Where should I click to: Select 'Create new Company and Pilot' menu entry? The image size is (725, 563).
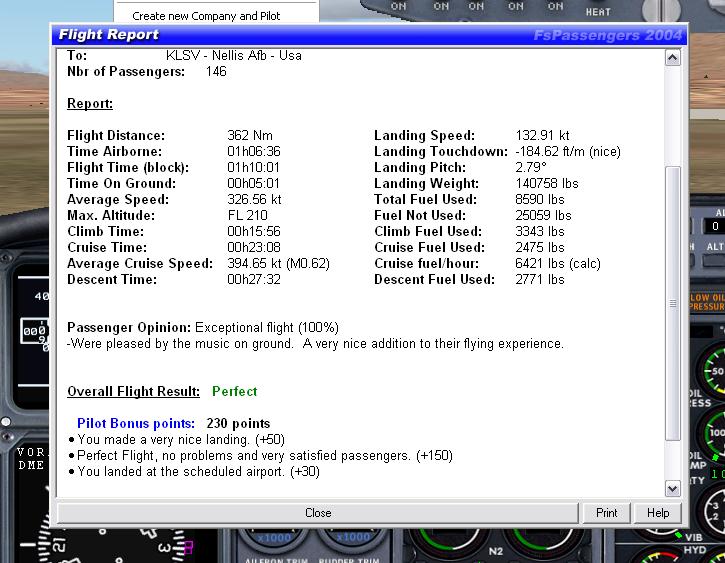(x=206, y=16)
